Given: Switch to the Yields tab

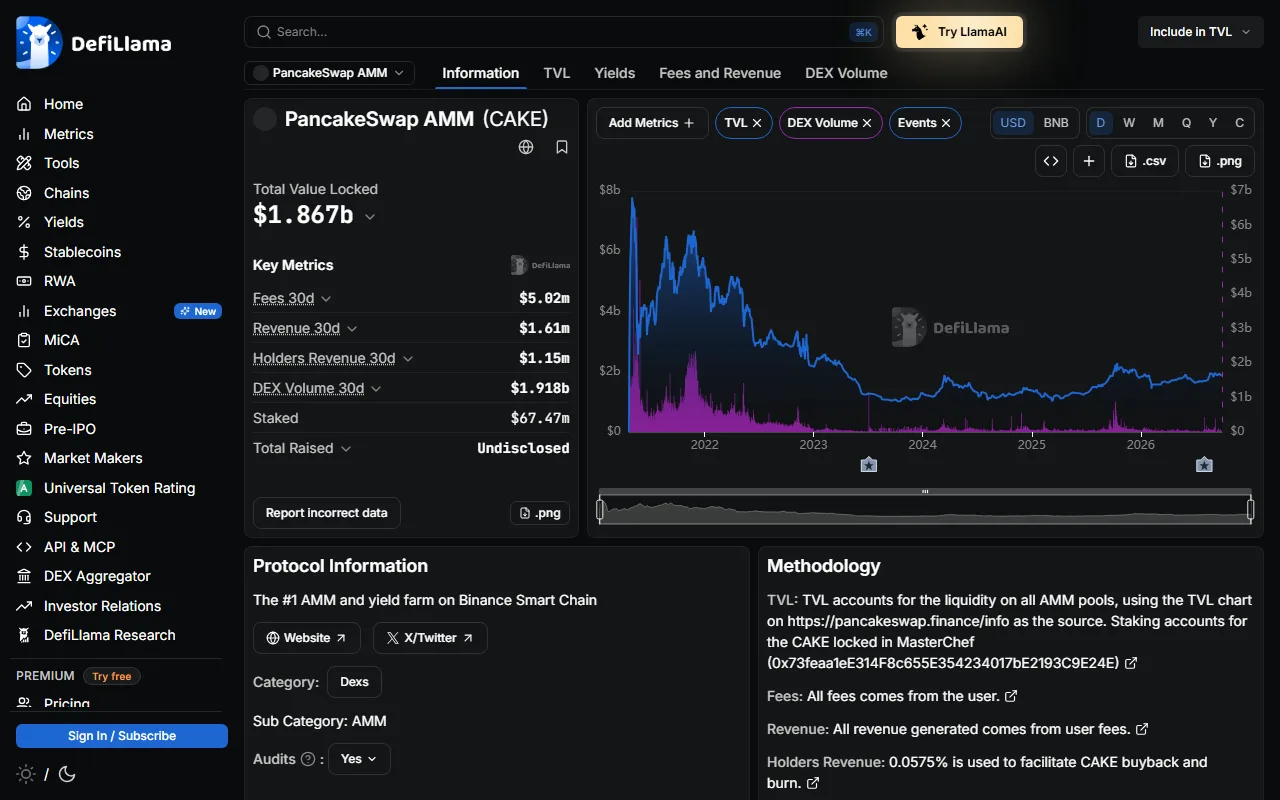Looking at the screenshot, I should pos(615,73).
